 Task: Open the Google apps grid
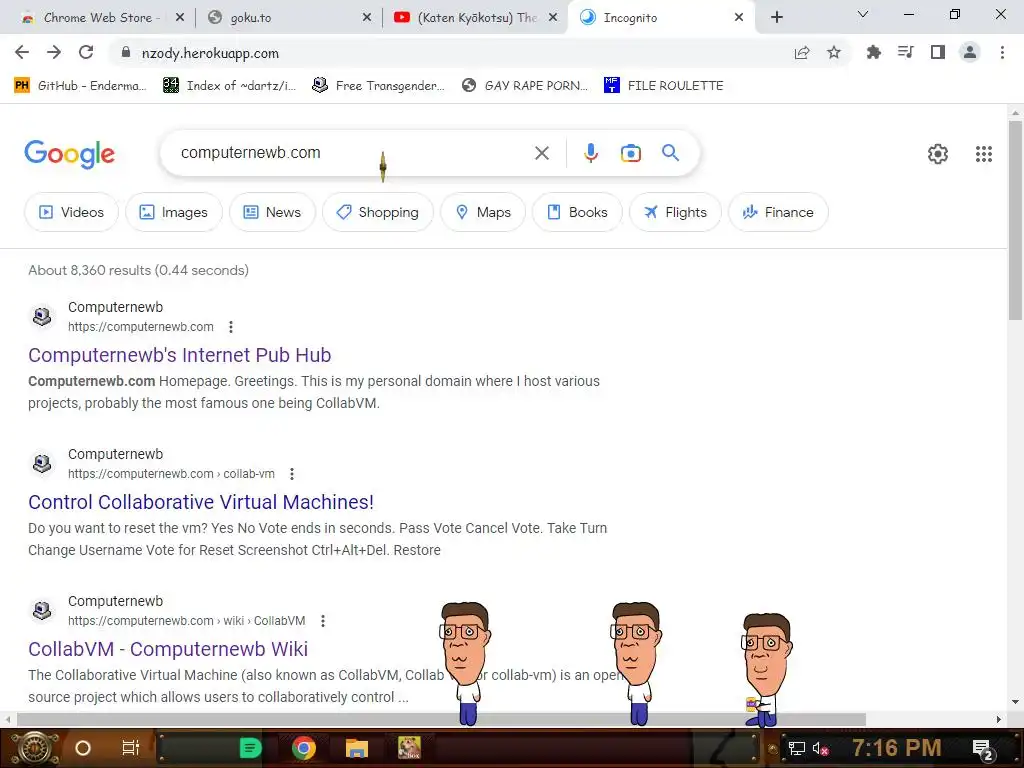[984, 154]
